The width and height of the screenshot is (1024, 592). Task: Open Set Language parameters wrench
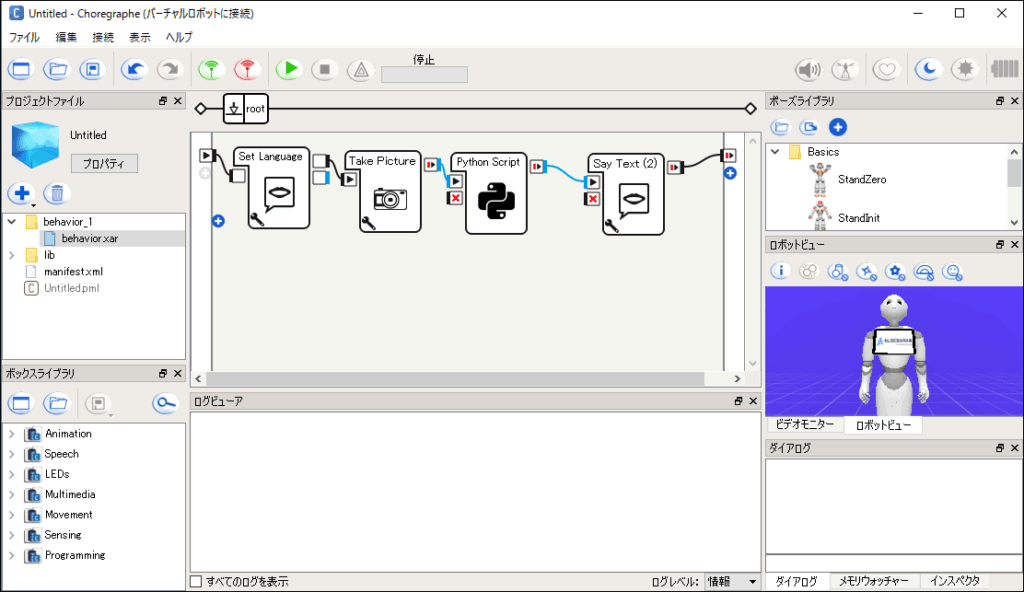point(257,220)
